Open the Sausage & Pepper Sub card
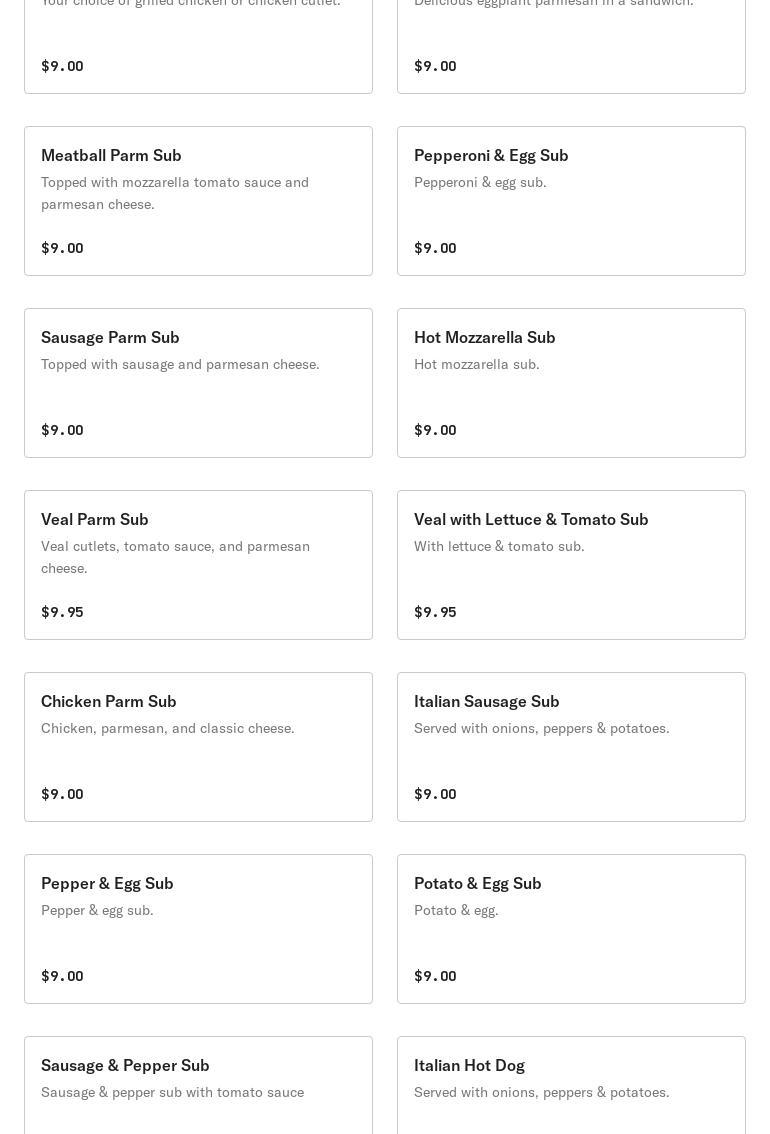The height and width of the screenshot is (1134, 770). (198, 1086)
